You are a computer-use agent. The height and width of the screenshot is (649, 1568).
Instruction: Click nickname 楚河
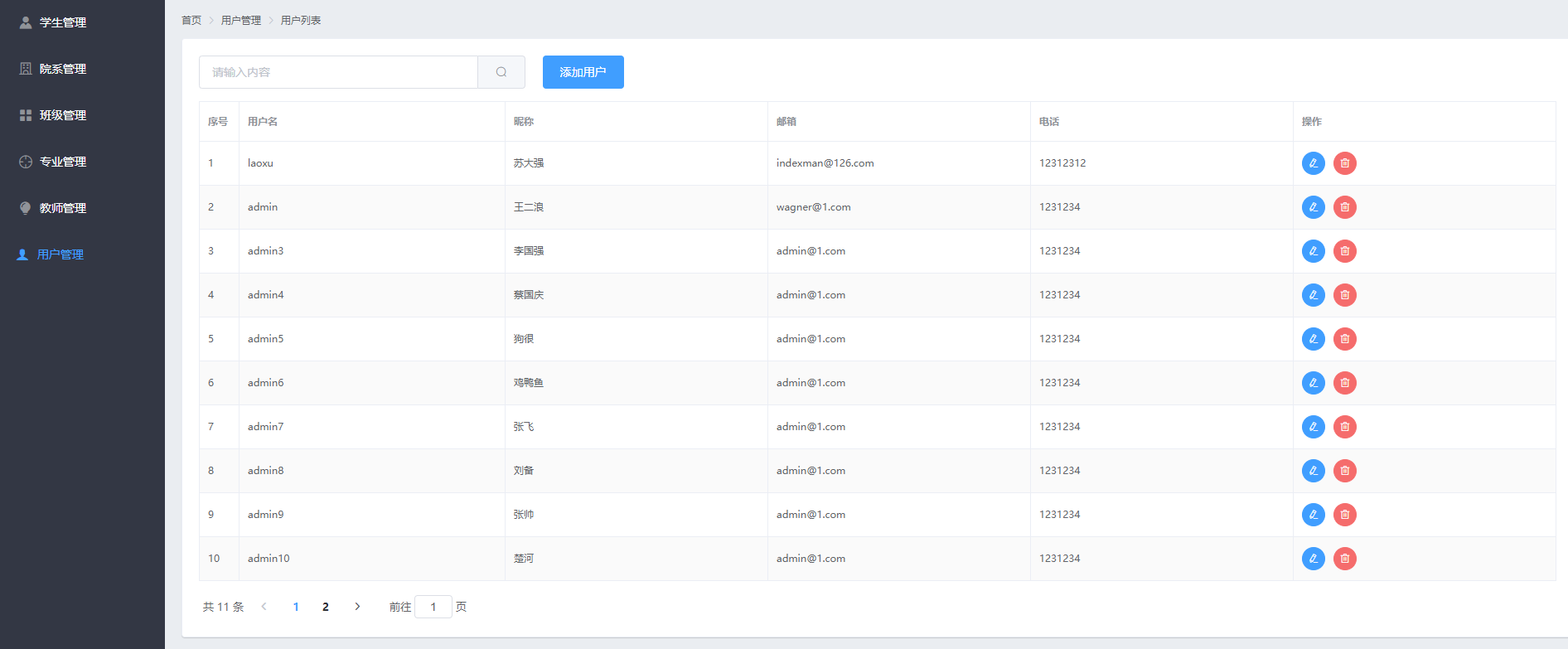[524, 559]
